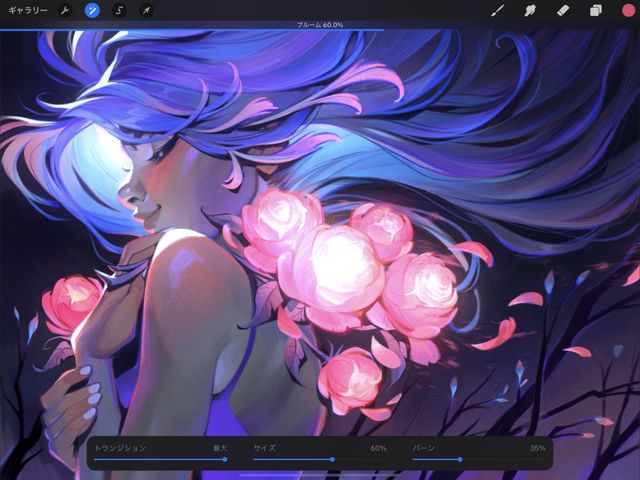This screenshot has width=640, height=480.
Task: Open the Actions wrench menu
Action: coord(64,10)
